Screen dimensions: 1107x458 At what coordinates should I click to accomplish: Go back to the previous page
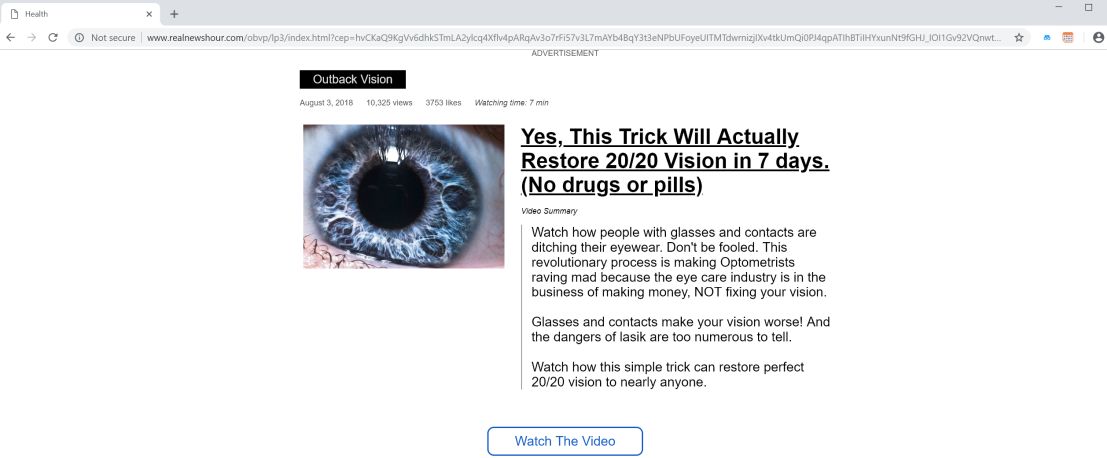[10, 37]
